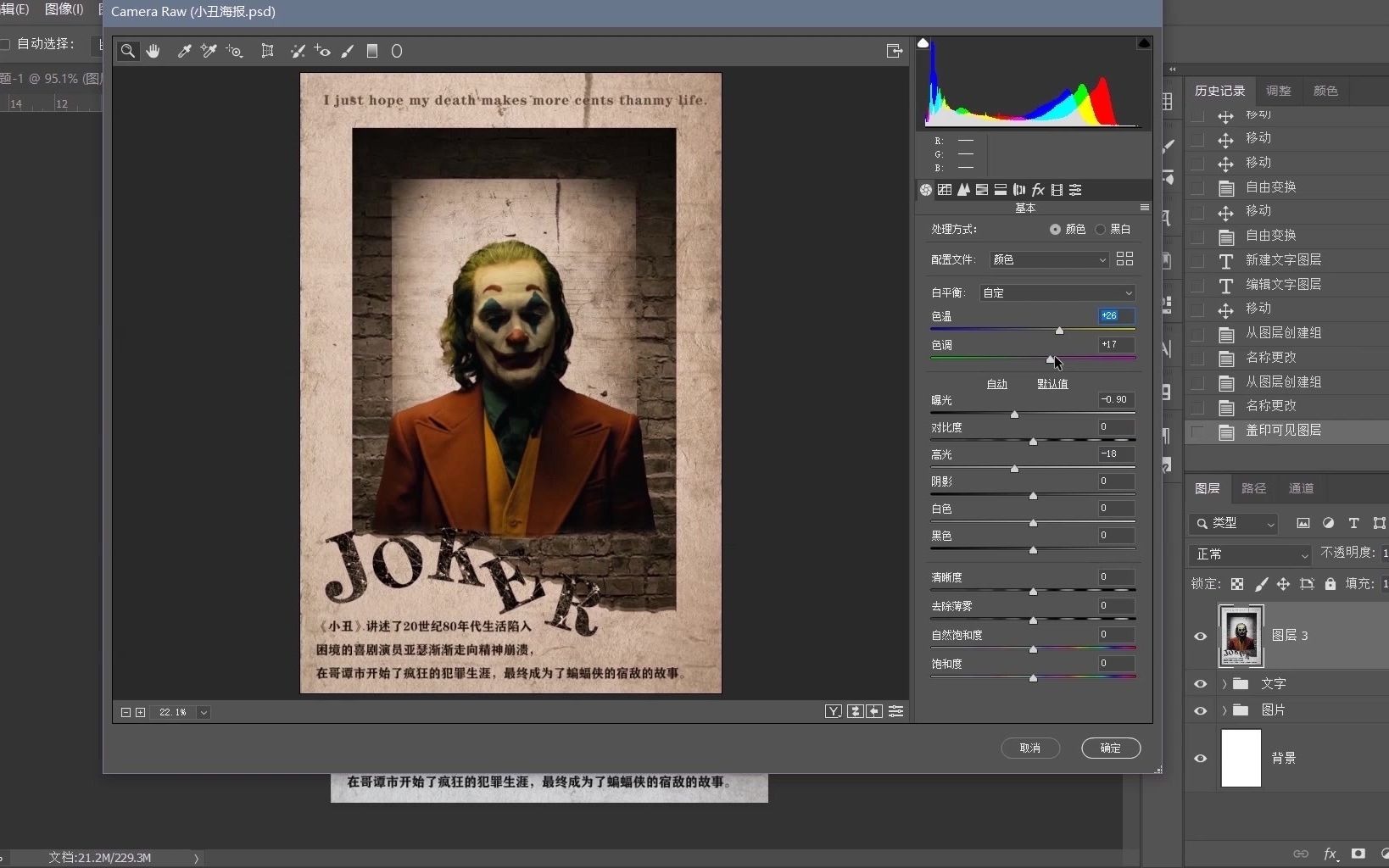Viewport: 1389px width, 868px height.
Task: Open the Effects (fx) panel tab
Action: pyautogui.click(x=1038, y=190)
